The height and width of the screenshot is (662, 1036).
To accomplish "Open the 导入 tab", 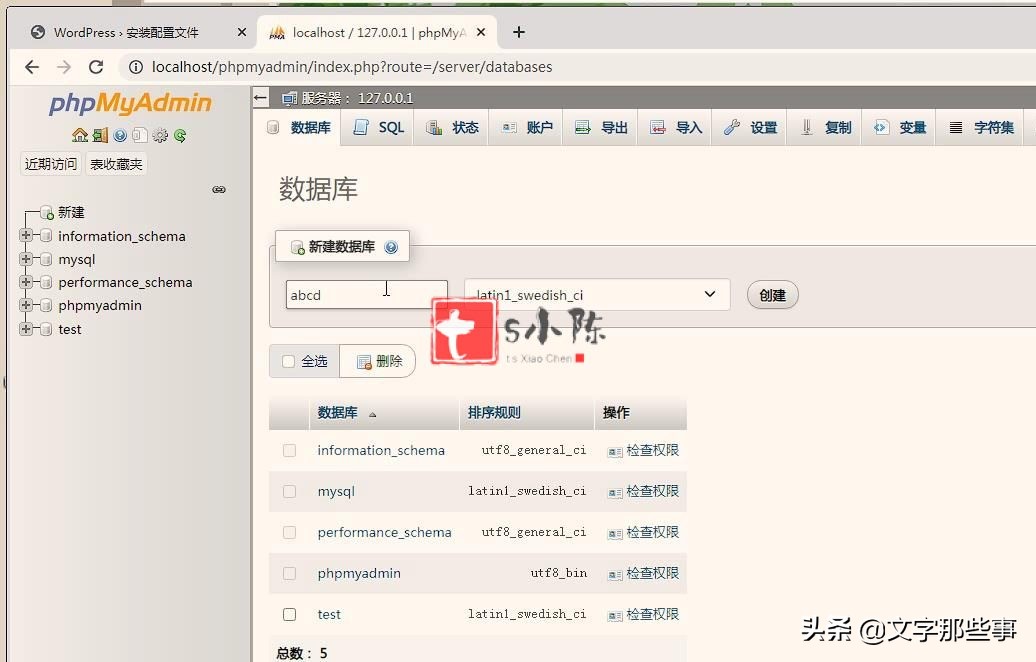I will pos(675,128).
